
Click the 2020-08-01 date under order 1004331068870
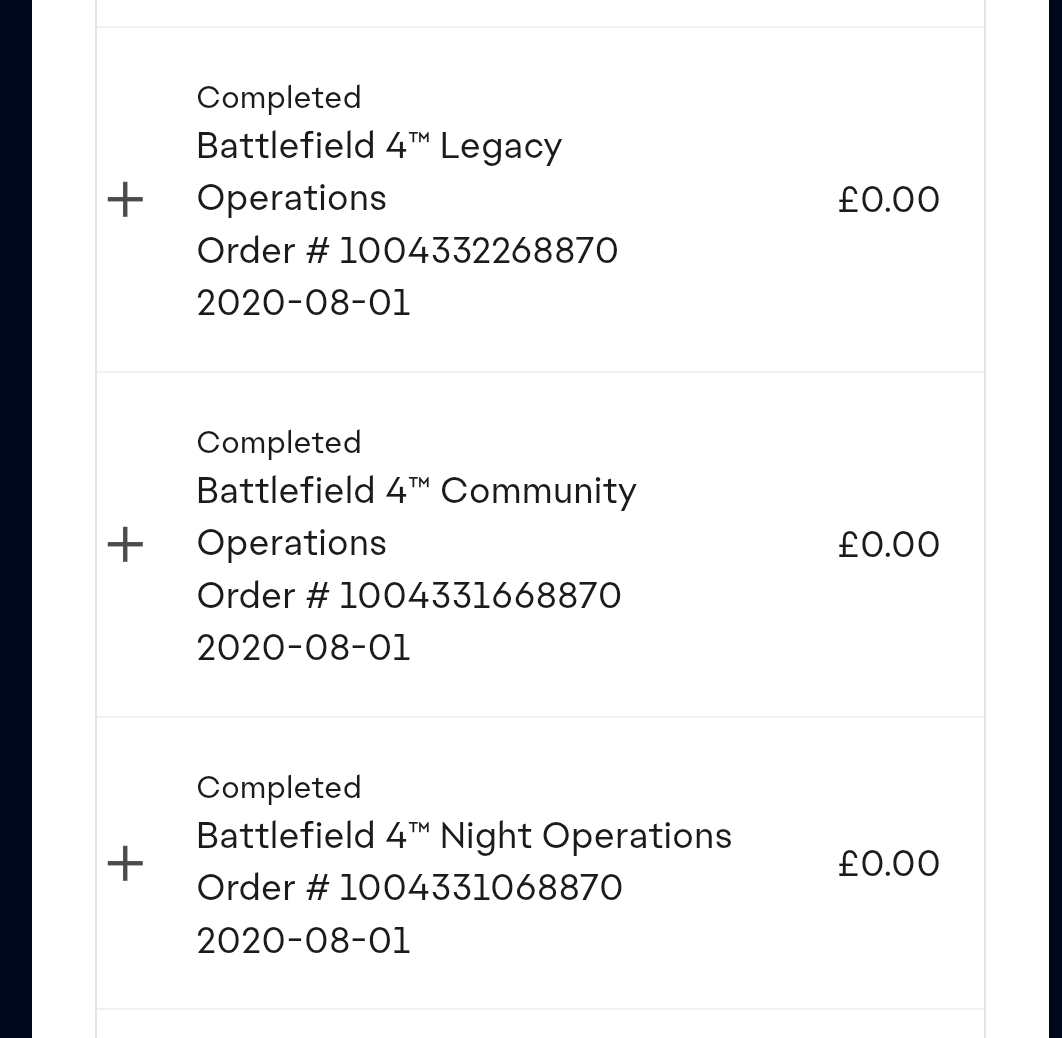(x=303, y=940)
